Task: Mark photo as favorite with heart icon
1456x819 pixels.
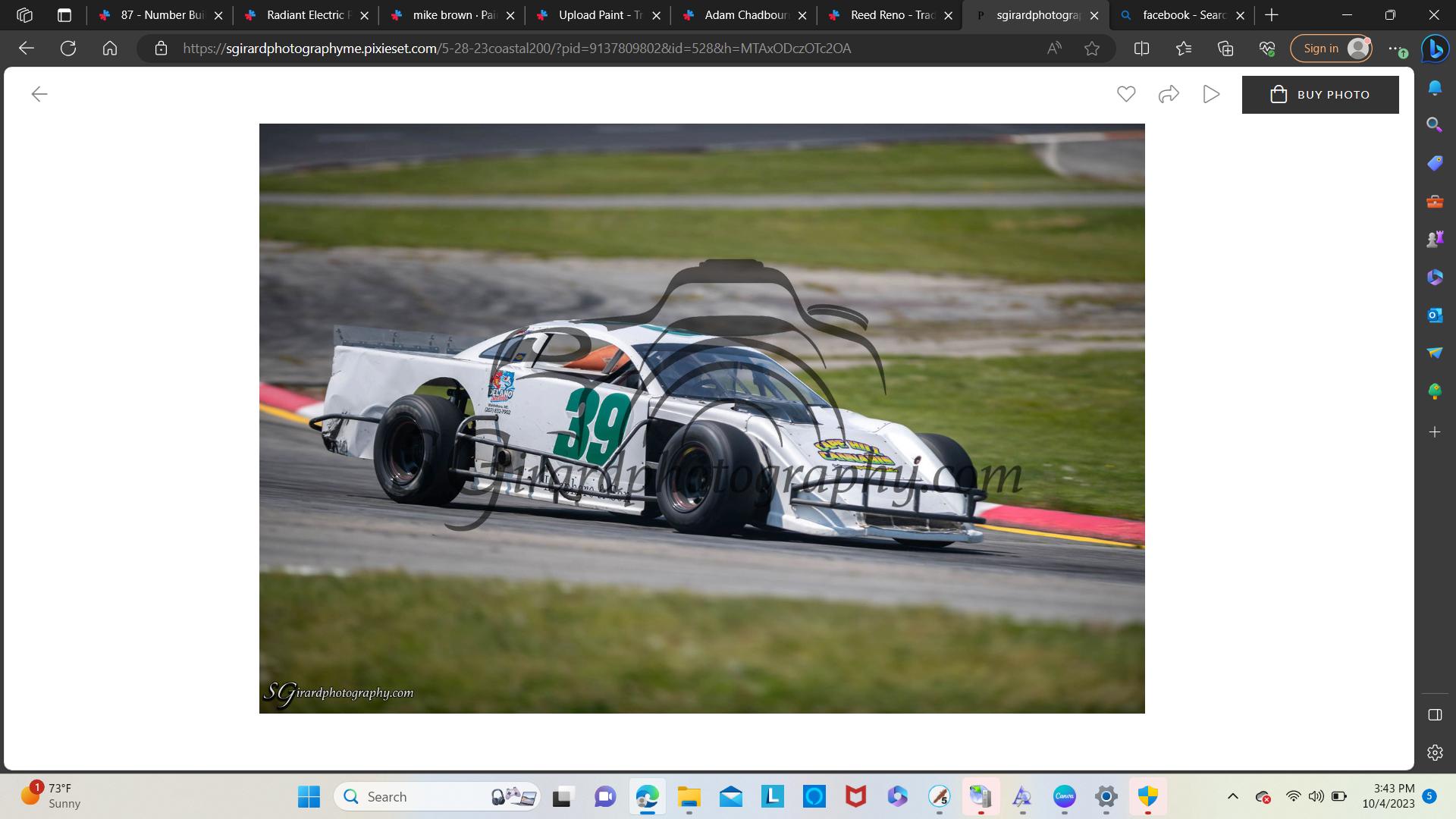Action: [x=1127, y=94]
